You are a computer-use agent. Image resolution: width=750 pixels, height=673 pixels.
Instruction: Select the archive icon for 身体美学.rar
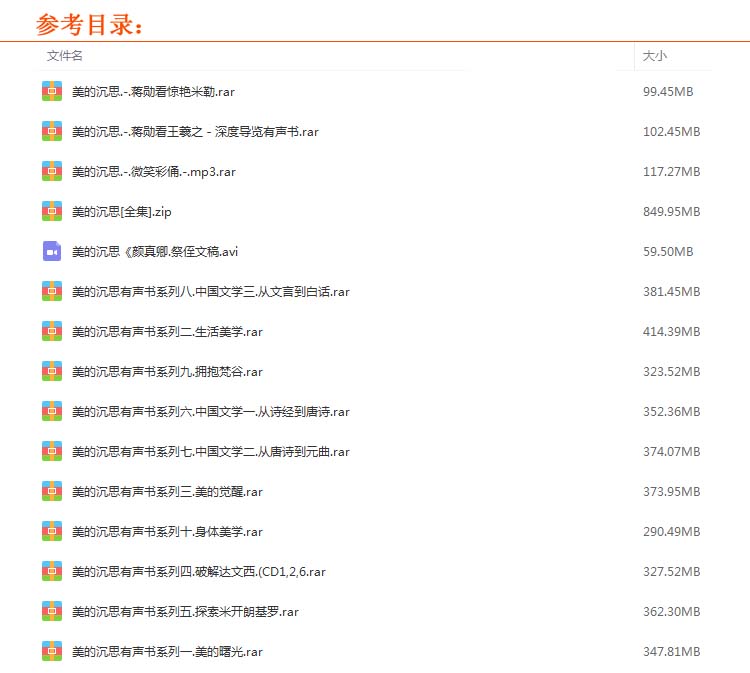coord(52,531)
